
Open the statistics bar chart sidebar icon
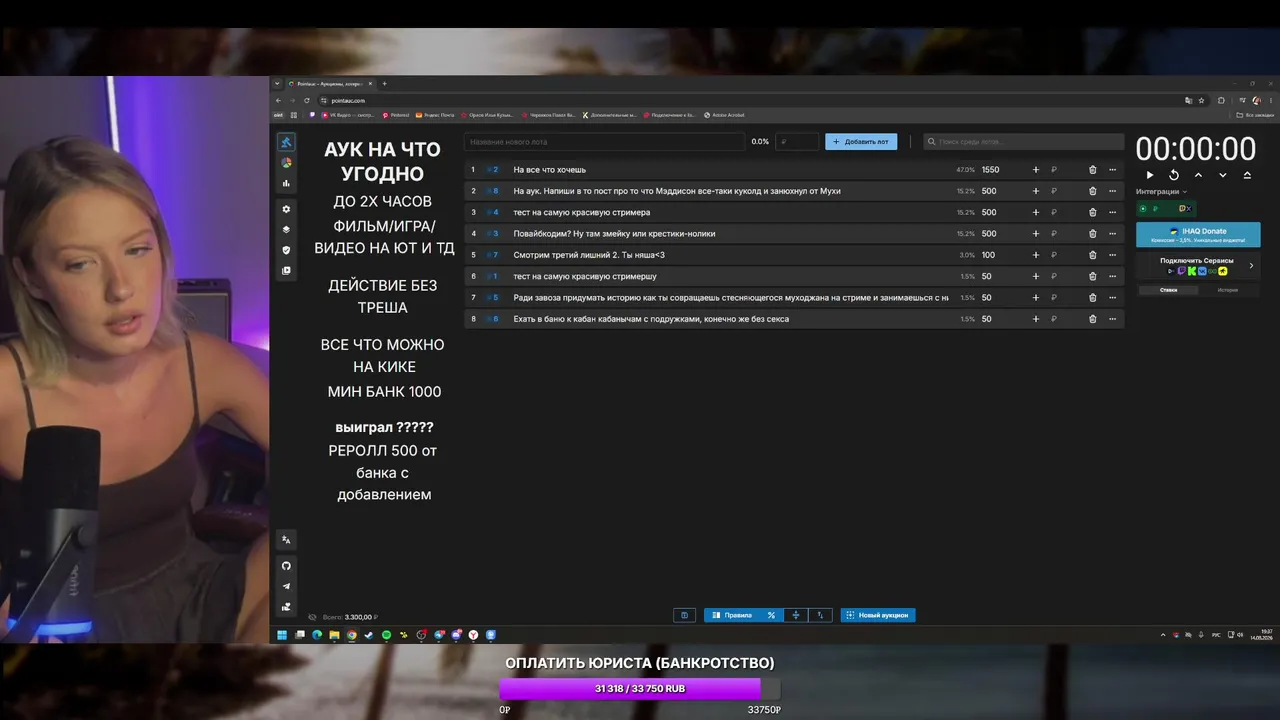tap(286, 183)
